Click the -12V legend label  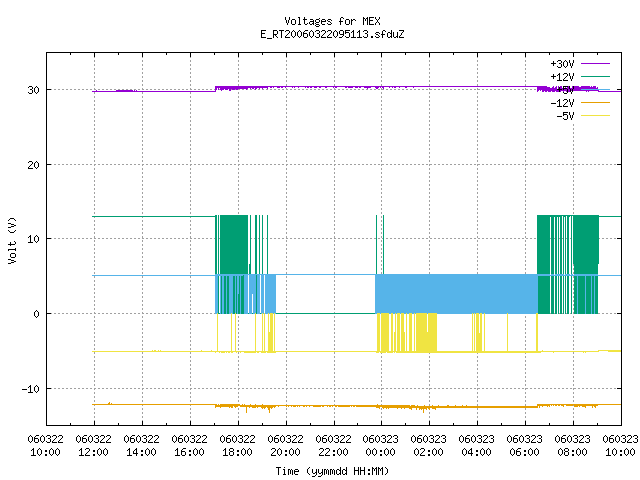[x=562, y=103]
